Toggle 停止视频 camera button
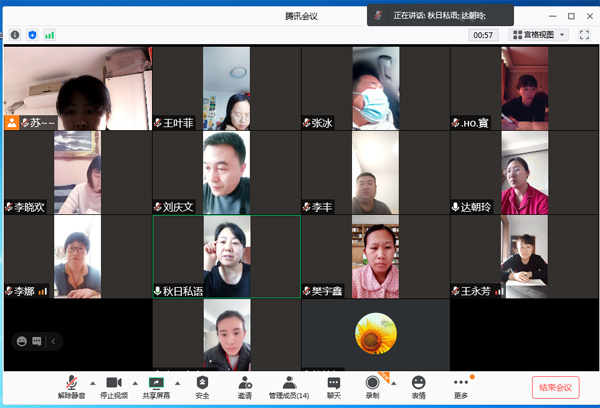 113,386
